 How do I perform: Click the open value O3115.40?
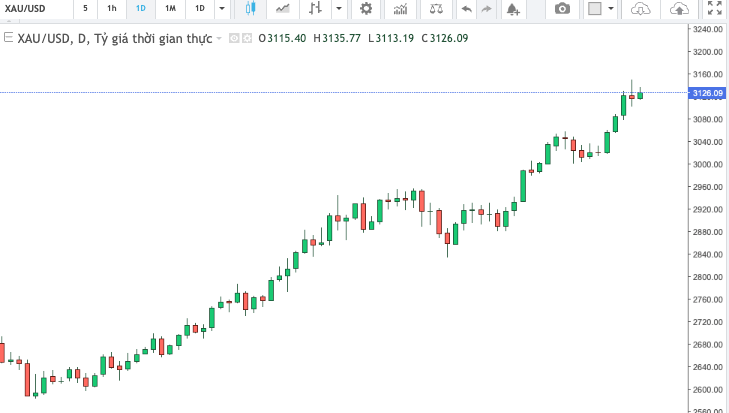(282, 39)
